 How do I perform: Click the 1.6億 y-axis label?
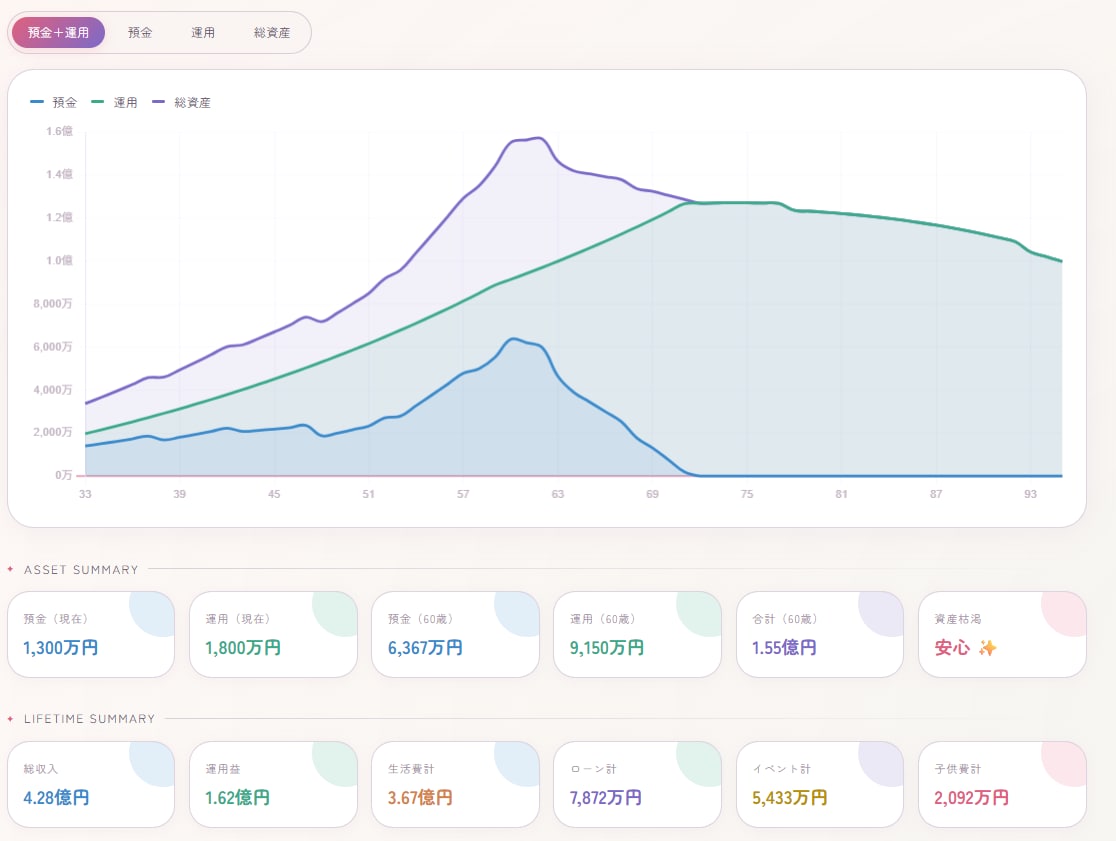point(59,131)
